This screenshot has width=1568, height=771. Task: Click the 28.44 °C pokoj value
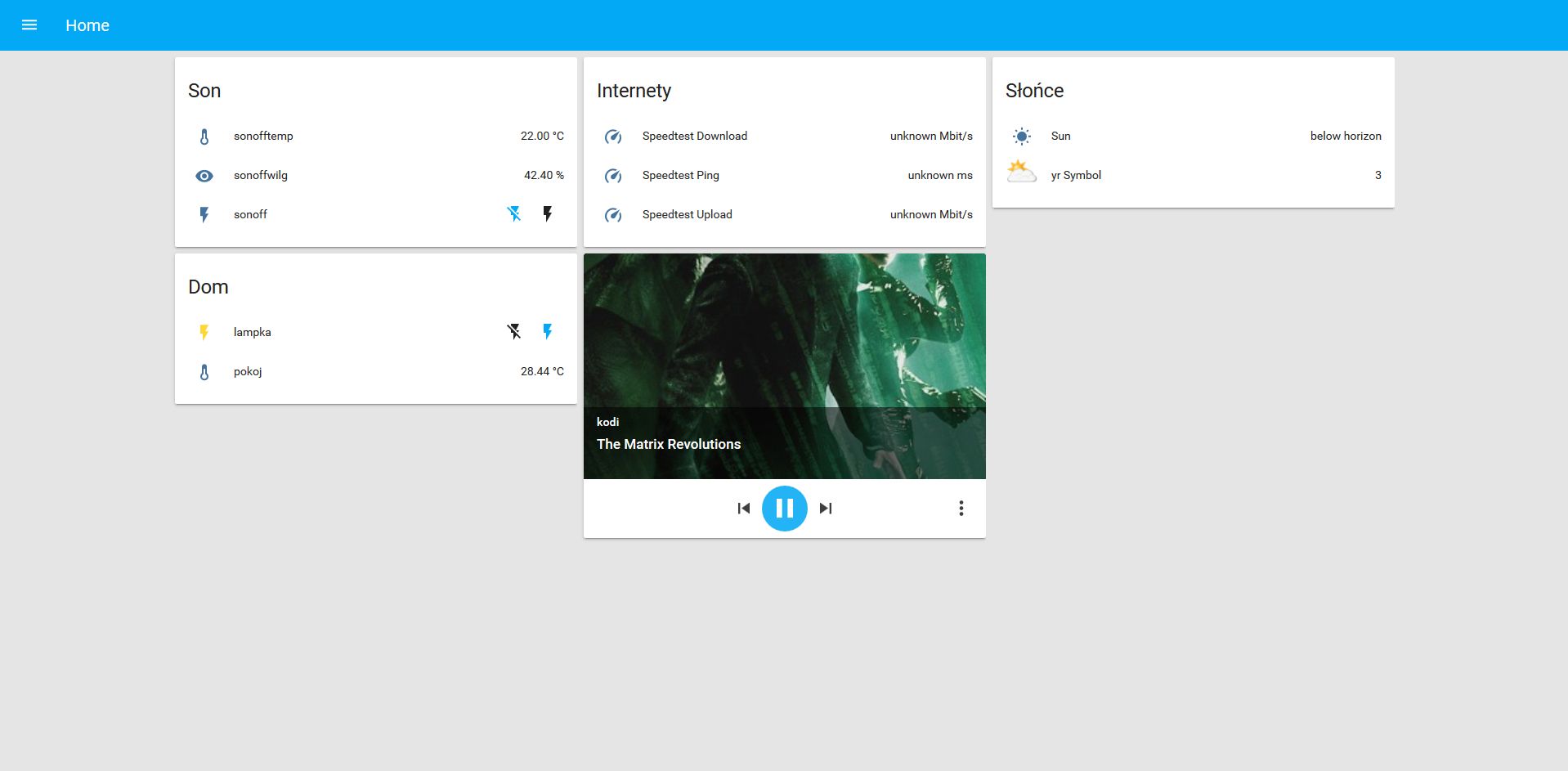pyautogui.click(x=542, y=371)
